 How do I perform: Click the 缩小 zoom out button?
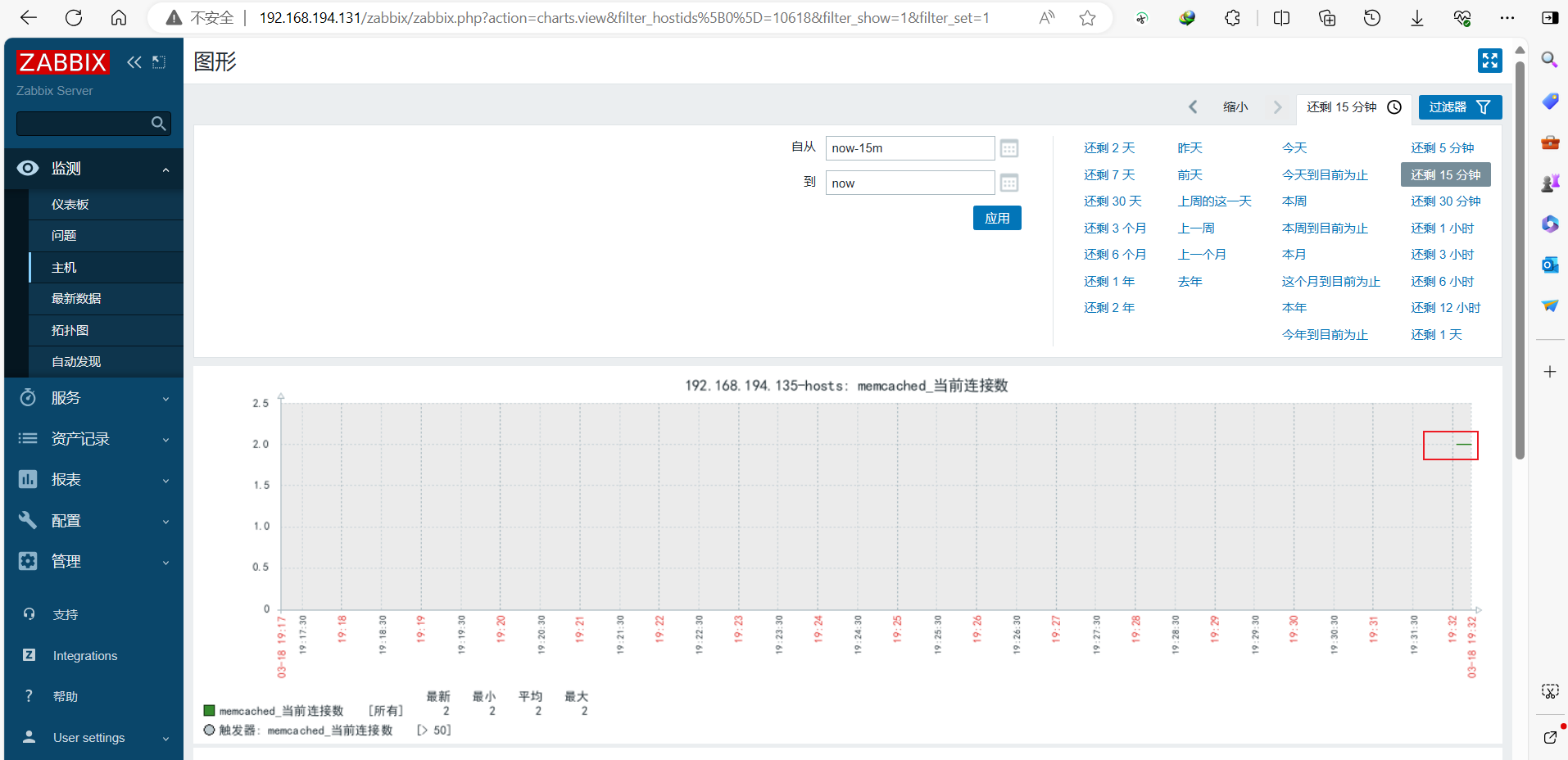click(1235, 107)
